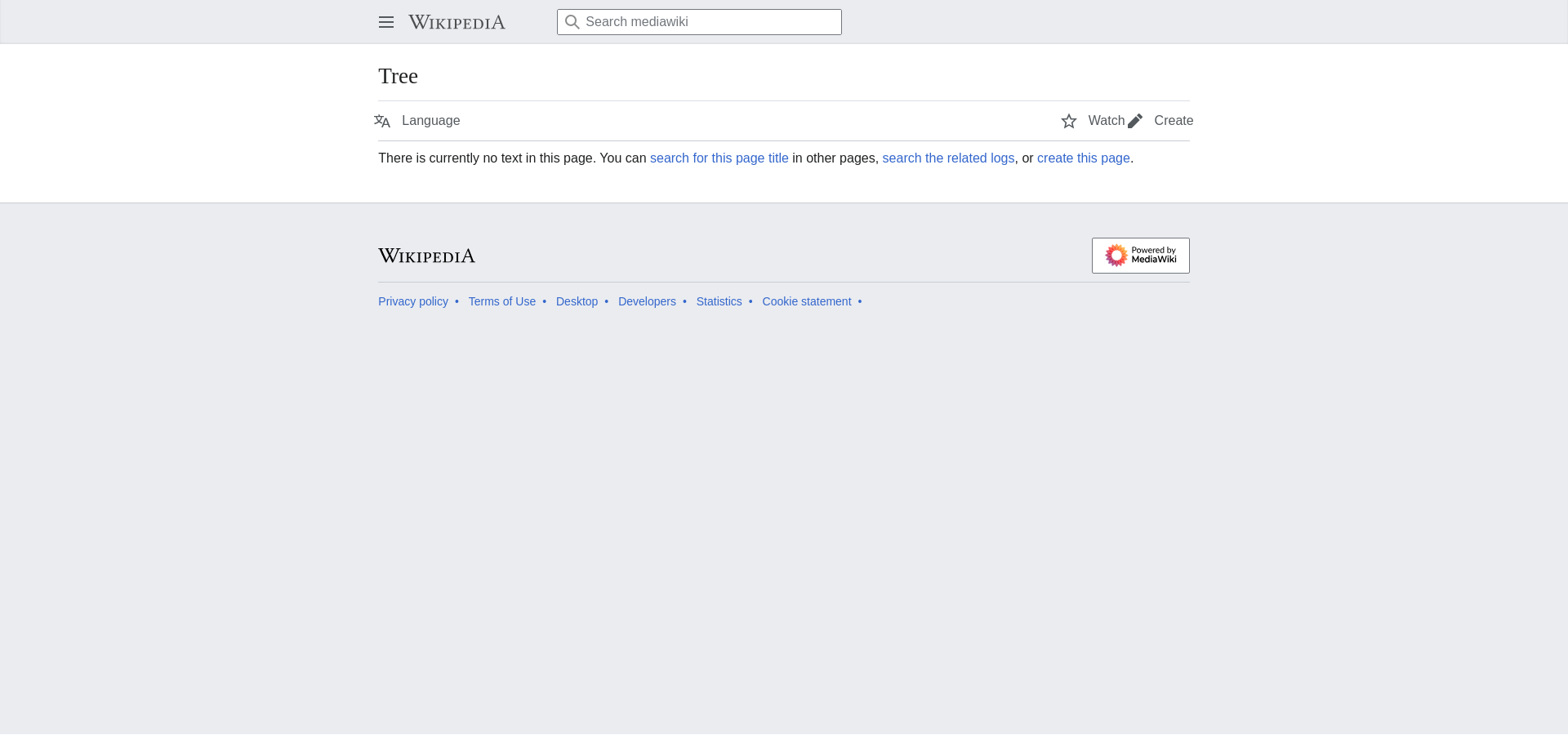Click the Watch star icon
The height and width of the screenshot is (735, 1568).
pyautogui.click(x=1069, y=121)
